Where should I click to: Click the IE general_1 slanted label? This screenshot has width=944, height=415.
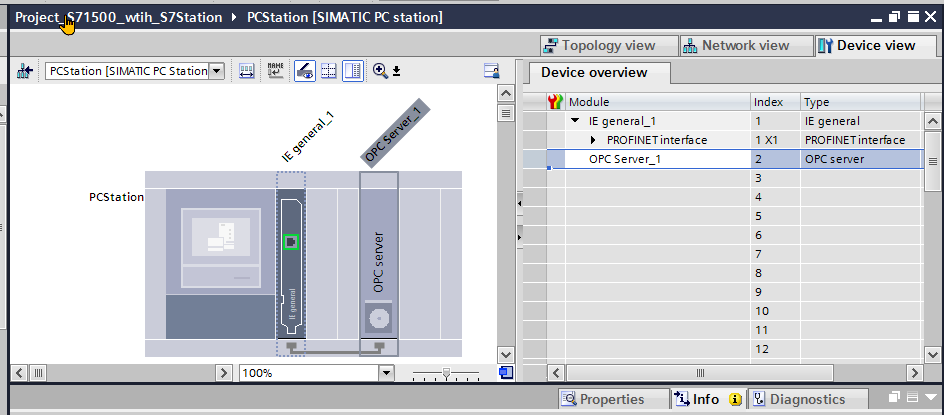click(308, 137)
